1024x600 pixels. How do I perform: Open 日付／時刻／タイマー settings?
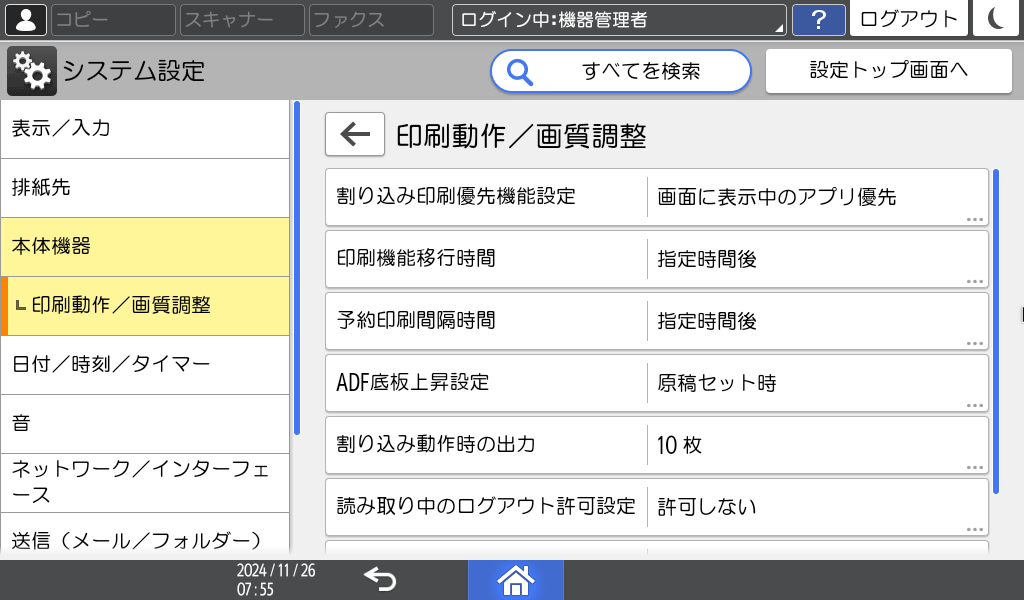point(146,365)
